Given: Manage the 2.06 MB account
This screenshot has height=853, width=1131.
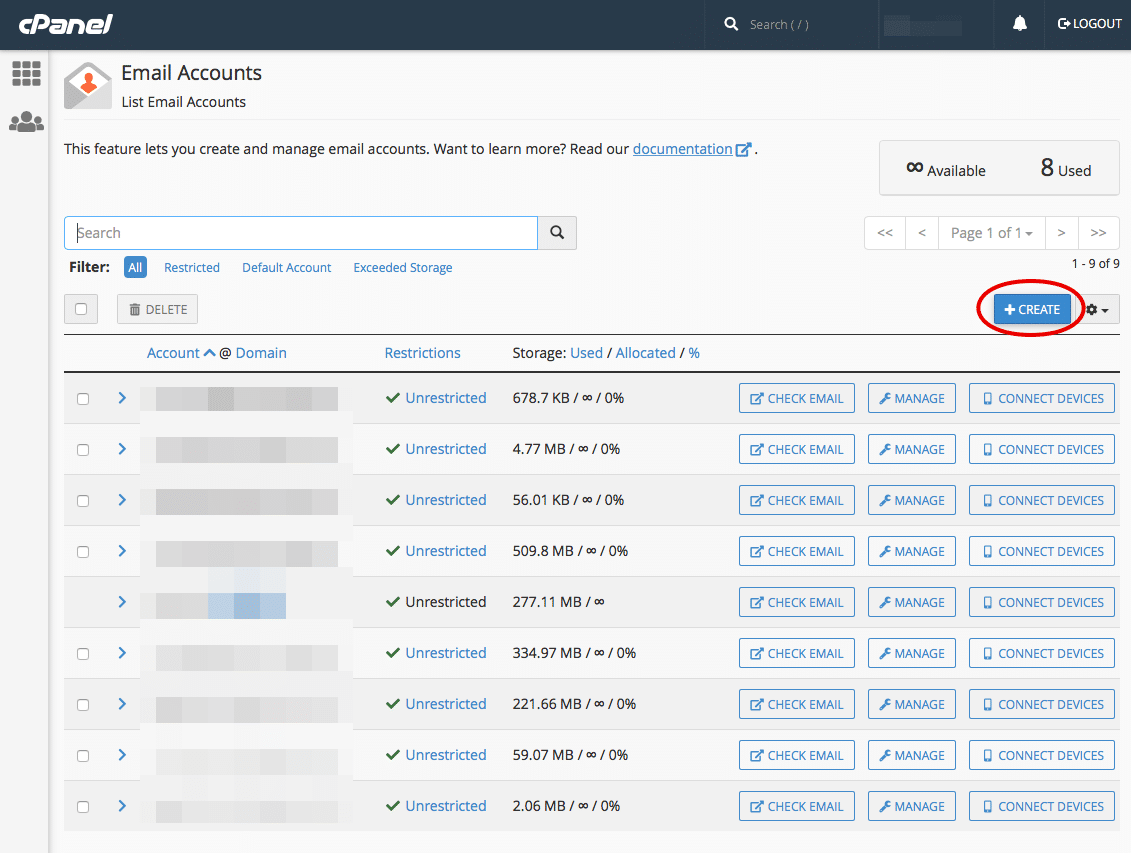Looking at the screenshot, I should click(x=912, y=806).
